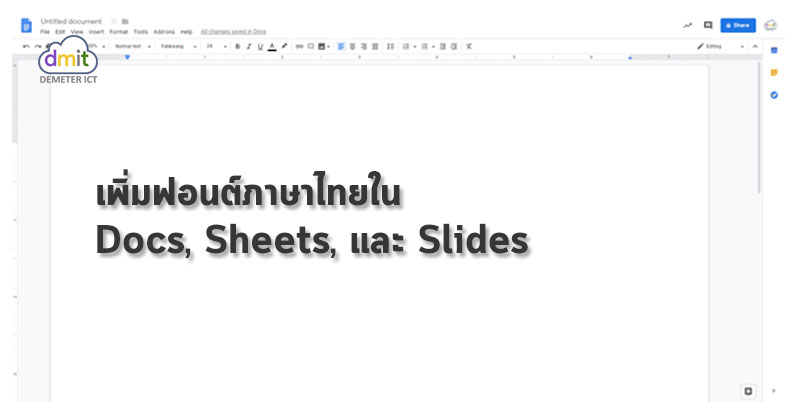The width and height of the screenshot is (800, 420).
Task: Open the File menu
Action: (x=45, y=32)
